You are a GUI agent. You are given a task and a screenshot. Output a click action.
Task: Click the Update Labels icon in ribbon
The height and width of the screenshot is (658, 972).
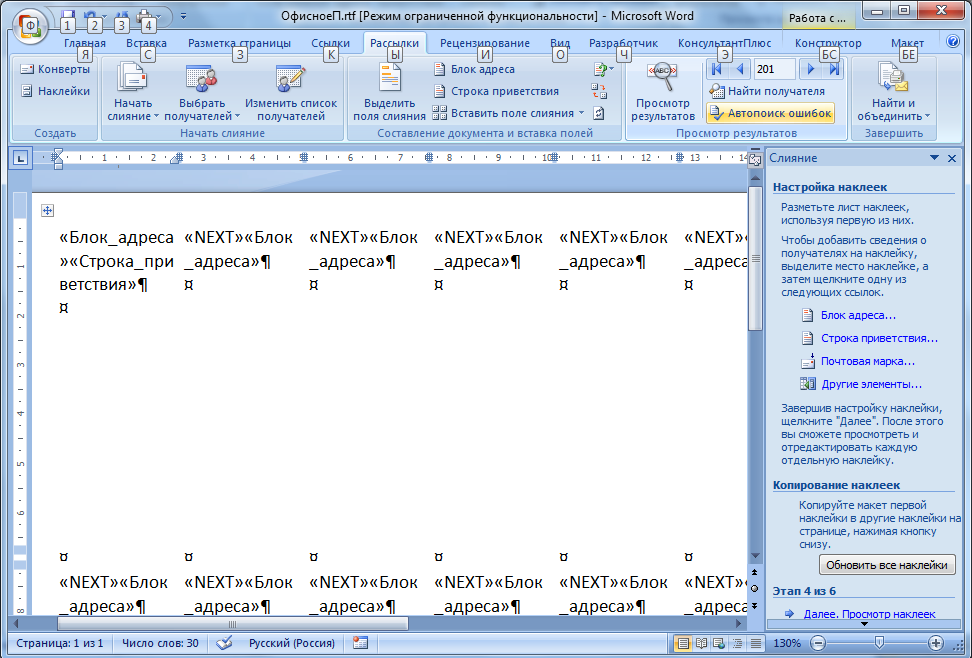[x=599, y=113]
